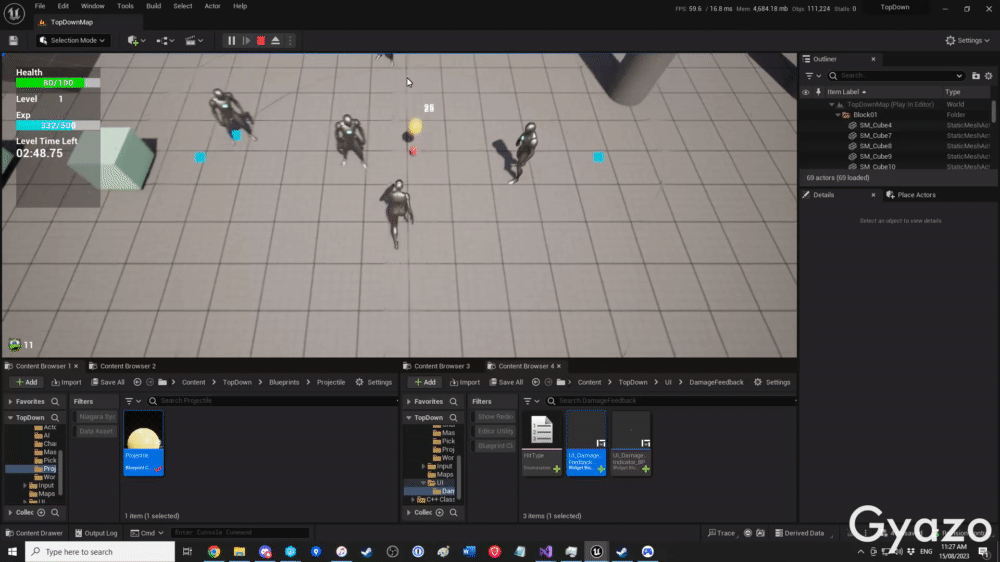This screenshot has width=1000, height=562.
Task: Open the cinematics sequence toolbar menu
Action: pos(193,40)
